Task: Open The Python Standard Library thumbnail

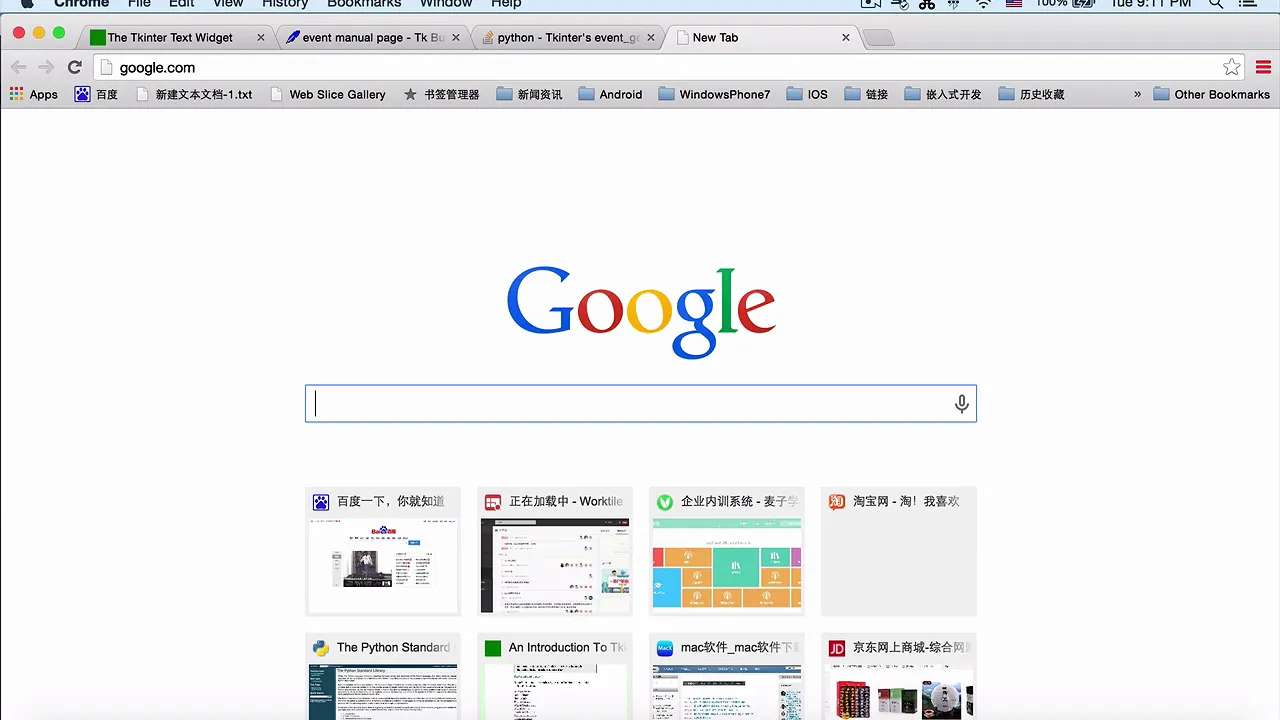Action: (x=383, y=676)
